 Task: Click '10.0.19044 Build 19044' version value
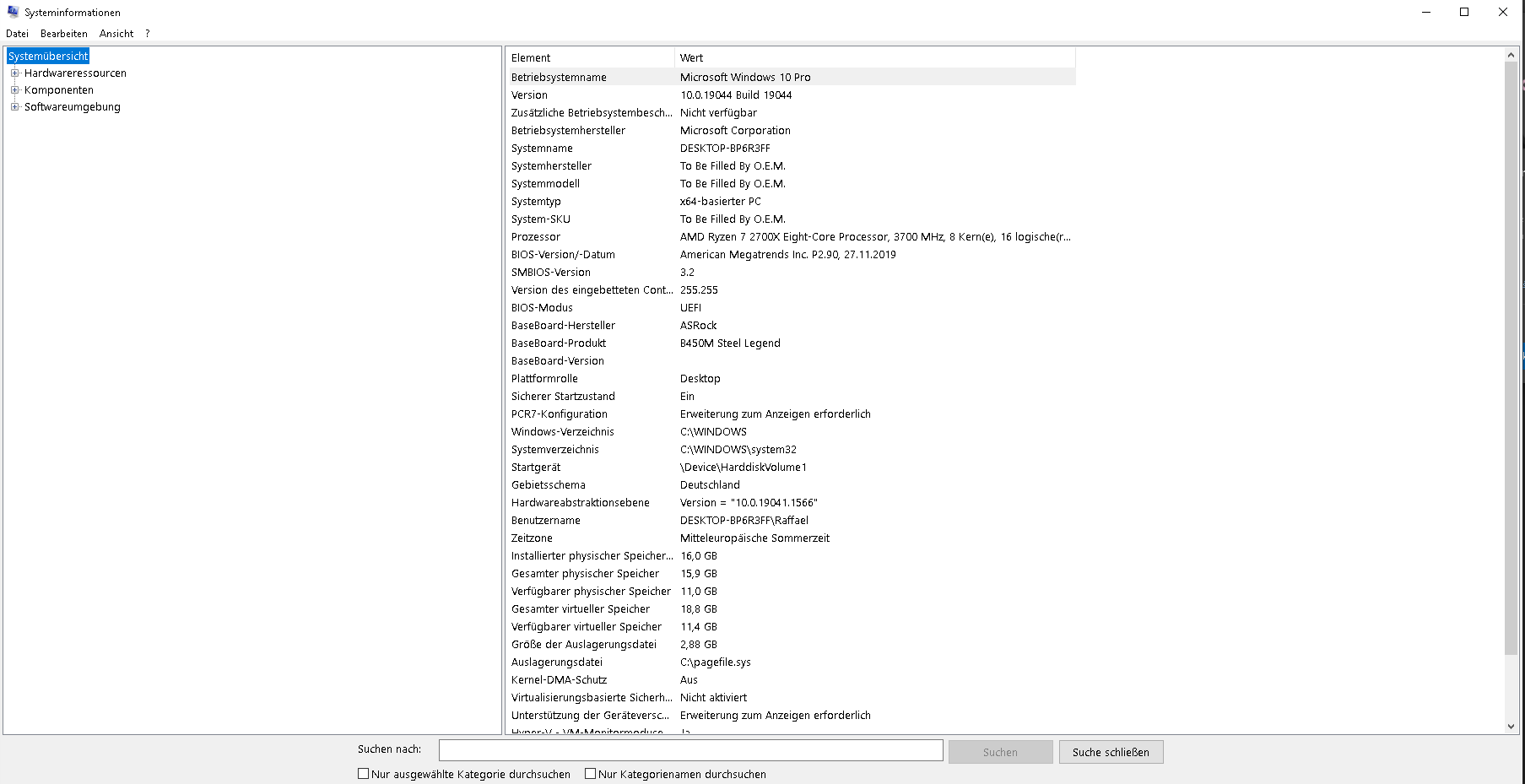736,95
